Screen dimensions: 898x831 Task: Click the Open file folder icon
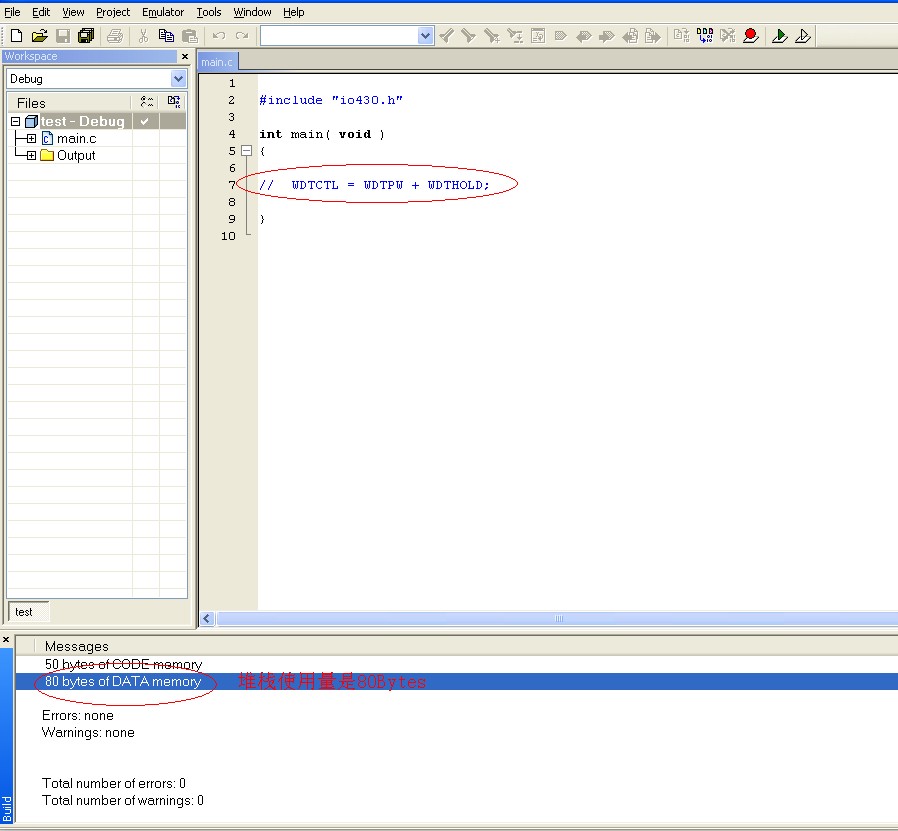point(39,36)
